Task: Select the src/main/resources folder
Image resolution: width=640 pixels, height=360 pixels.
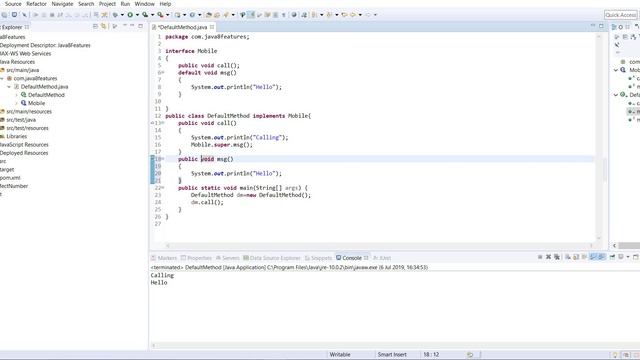Action: 29,111
